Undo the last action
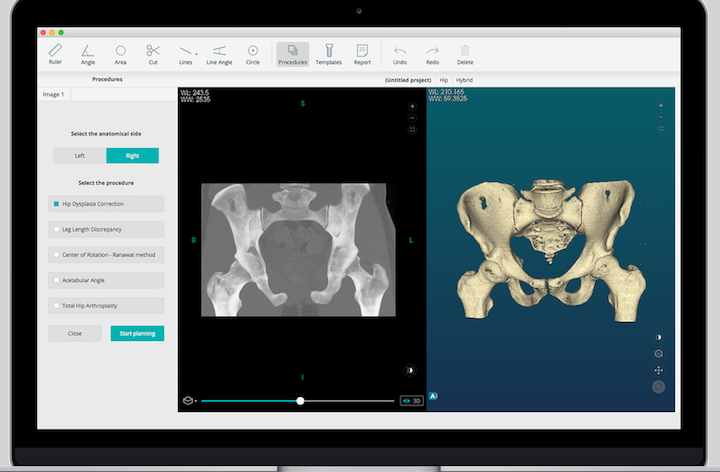Image resolution: width=720 pixels, height=472 pixels. 400,53
